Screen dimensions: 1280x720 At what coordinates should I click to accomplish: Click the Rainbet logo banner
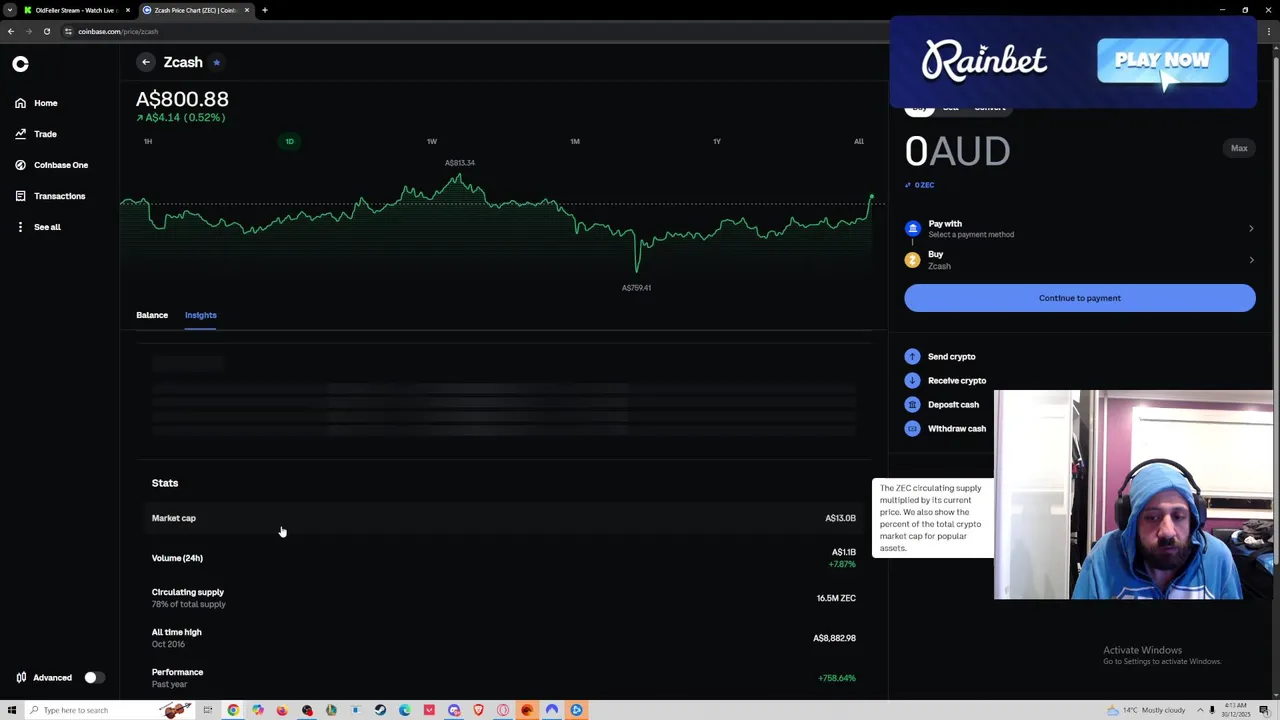tap(984, 61)
